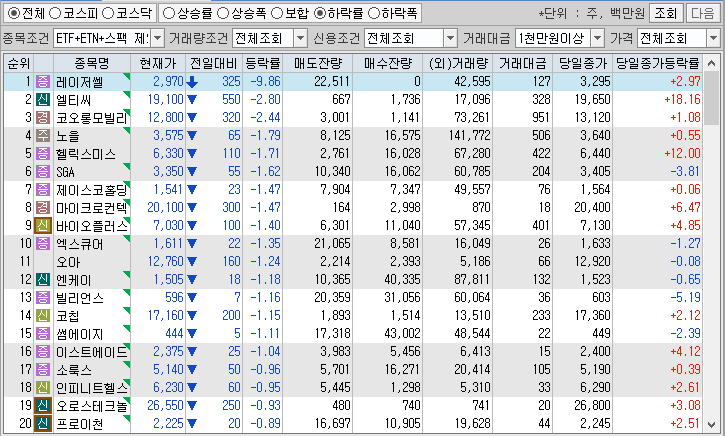Click the green corner marker on 노을 row
The image size is (725, 436).
(x=127, y=131)
